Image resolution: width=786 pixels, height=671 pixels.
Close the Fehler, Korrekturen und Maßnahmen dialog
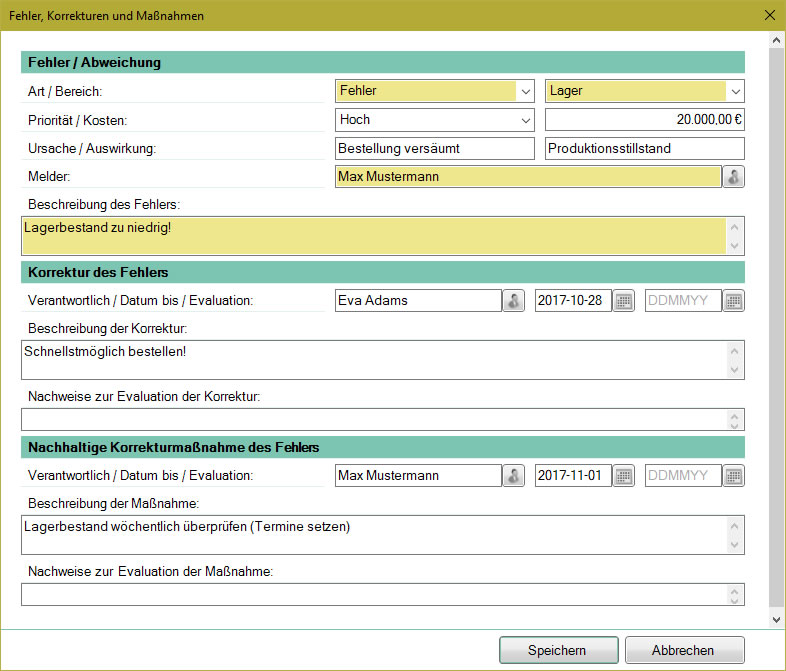click(769, 15)
